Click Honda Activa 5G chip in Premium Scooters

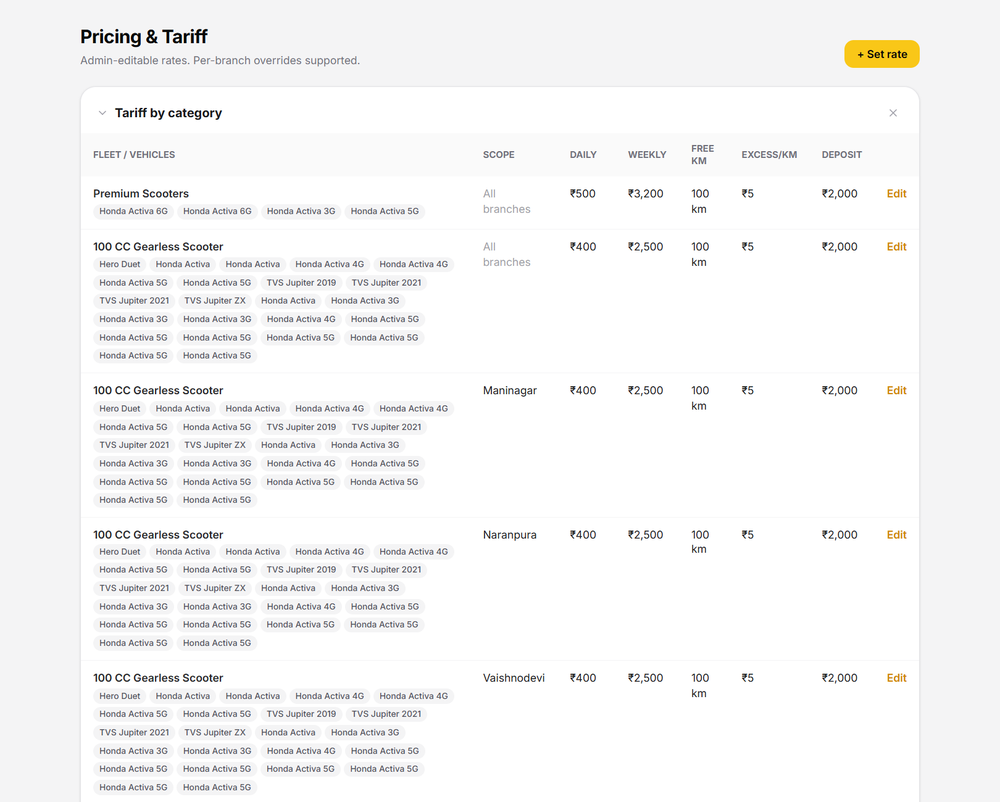(385, 211)
